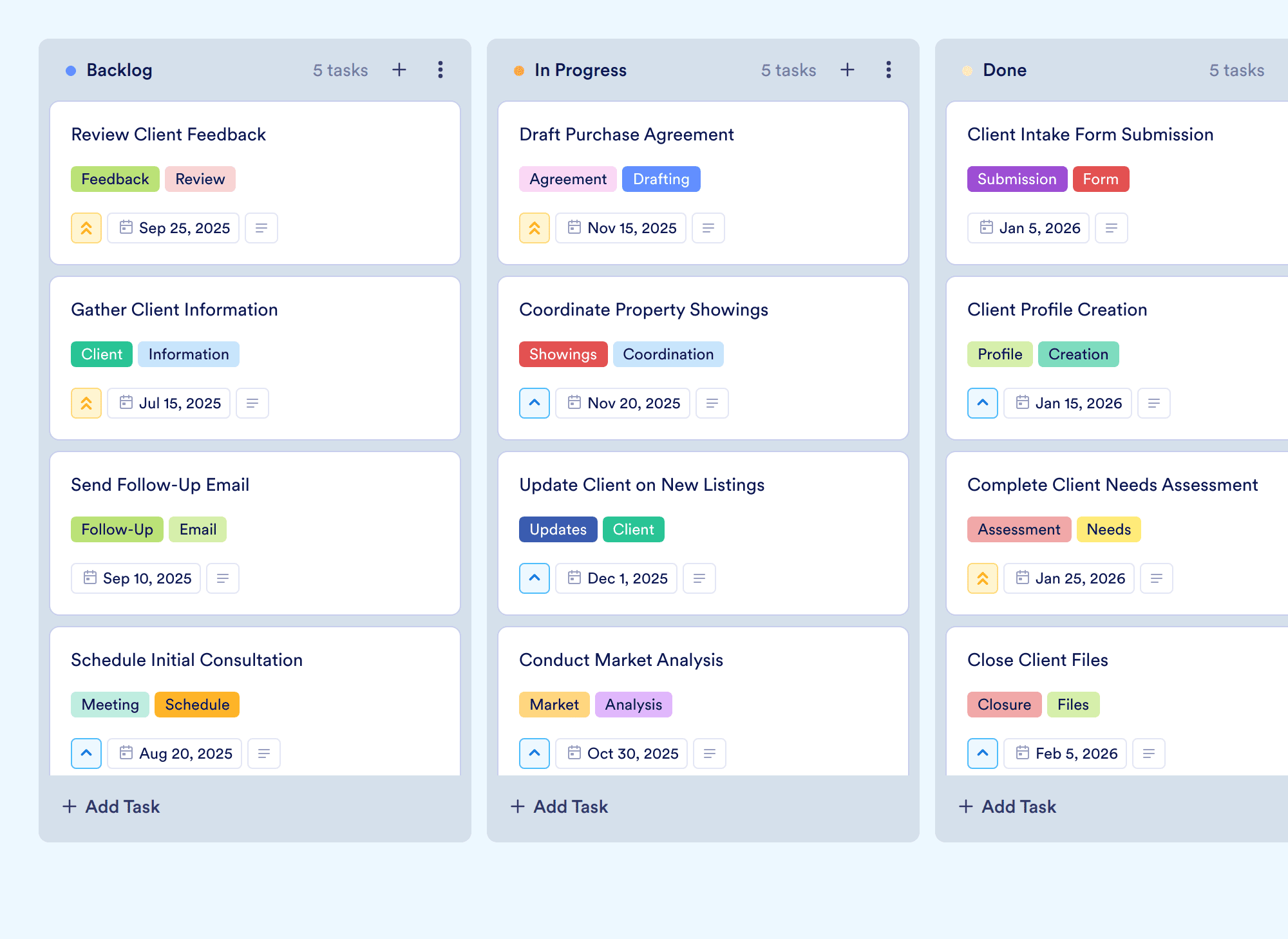The width and height of the screenshot is (1288, 939).
Task: Select the blue Drafting tag
Action: (x=661, y=179)
